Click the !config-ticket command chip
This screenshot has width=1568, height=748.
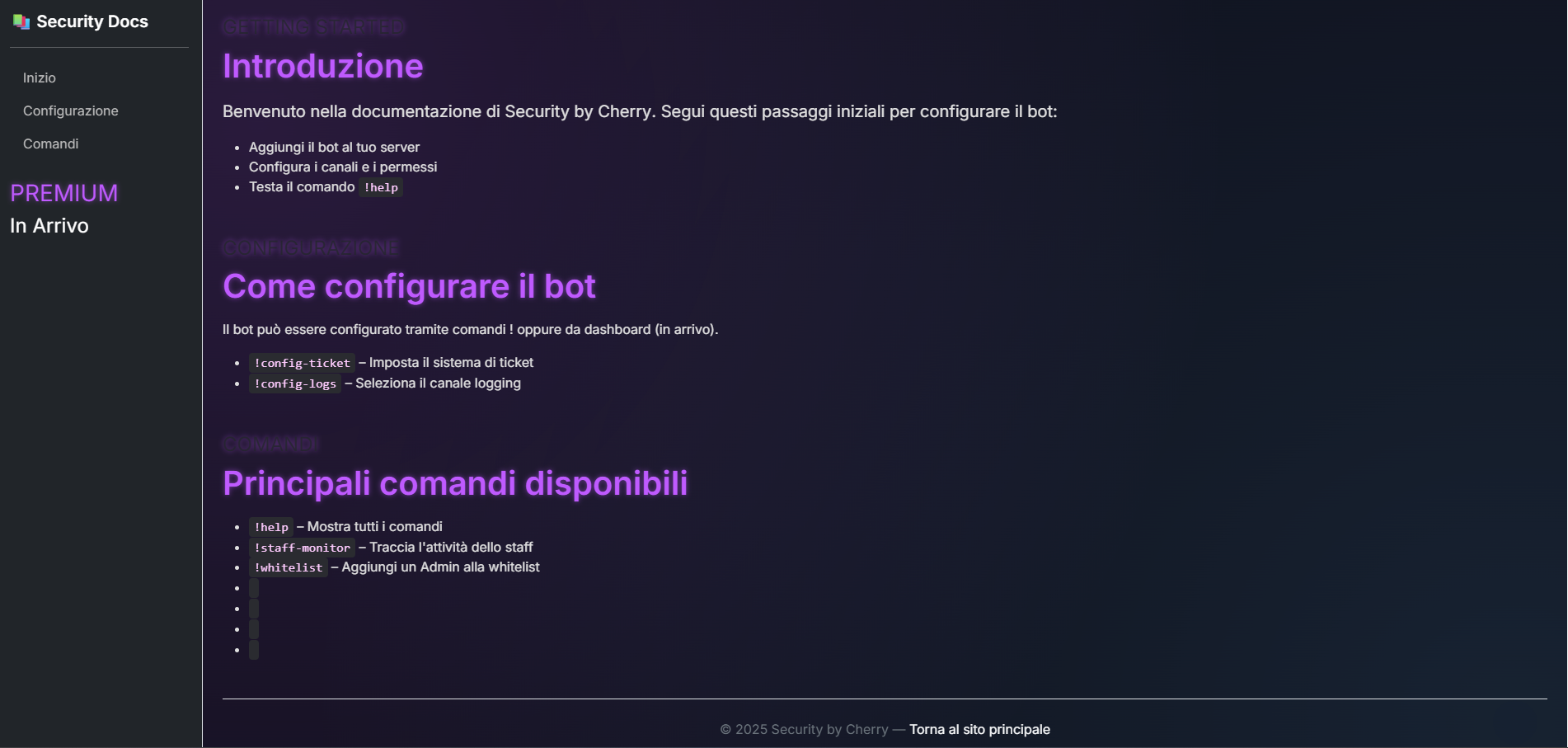click(302, 363)
